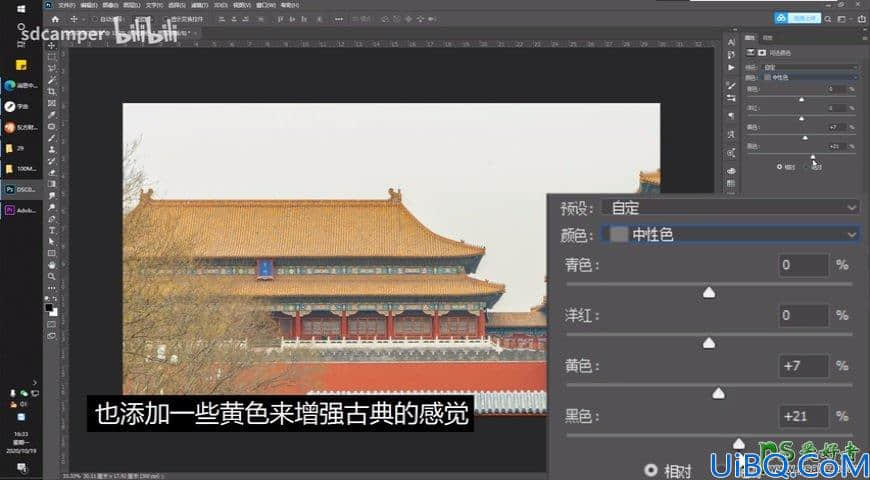Select the 相对 radio in small Properties panel

[x=780, y=166]
